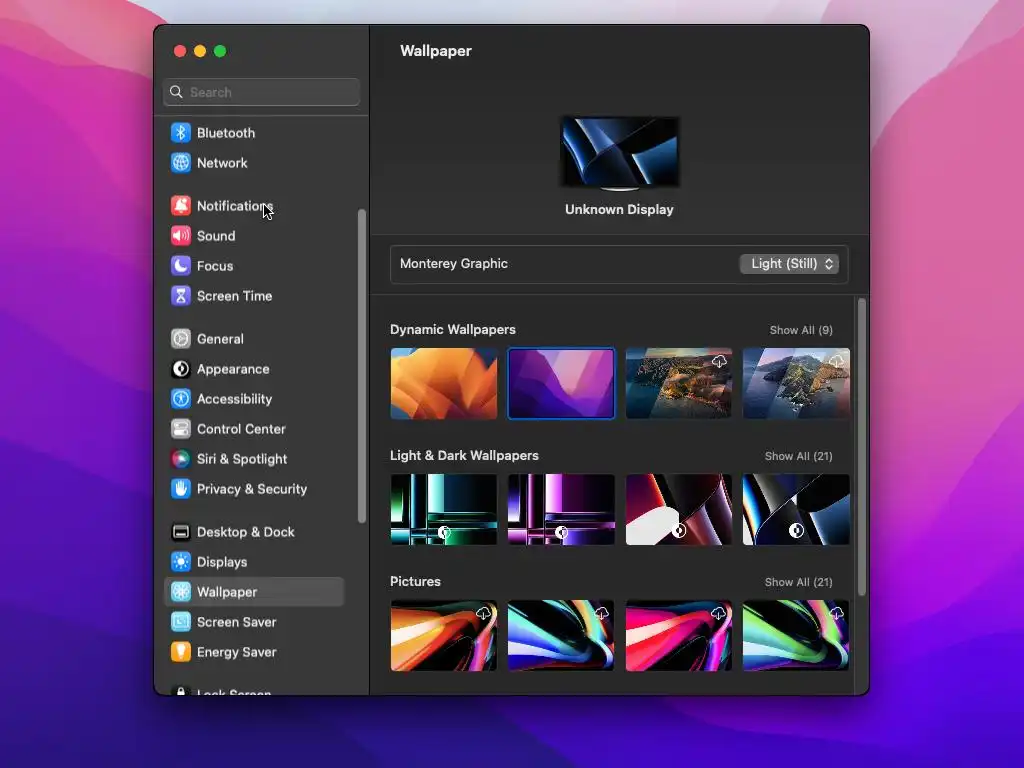Click the Unknown Display preview image

[620, 152]
